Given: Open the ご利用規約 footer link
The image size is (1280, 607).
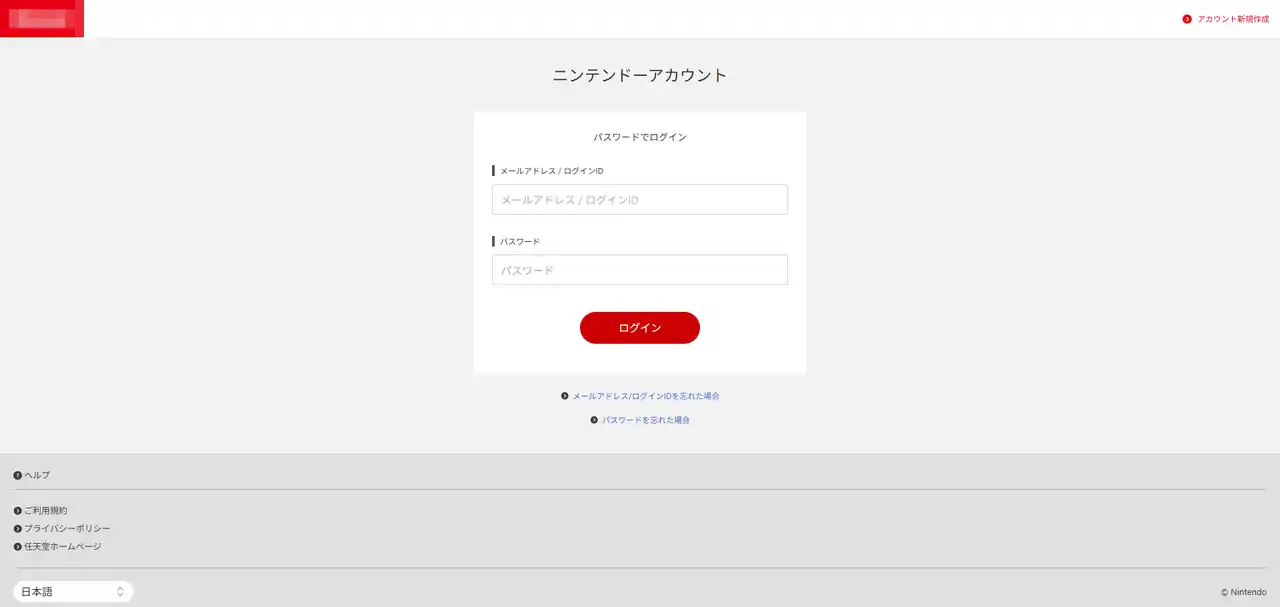Looking at the screenshot, I should [46, 511].
